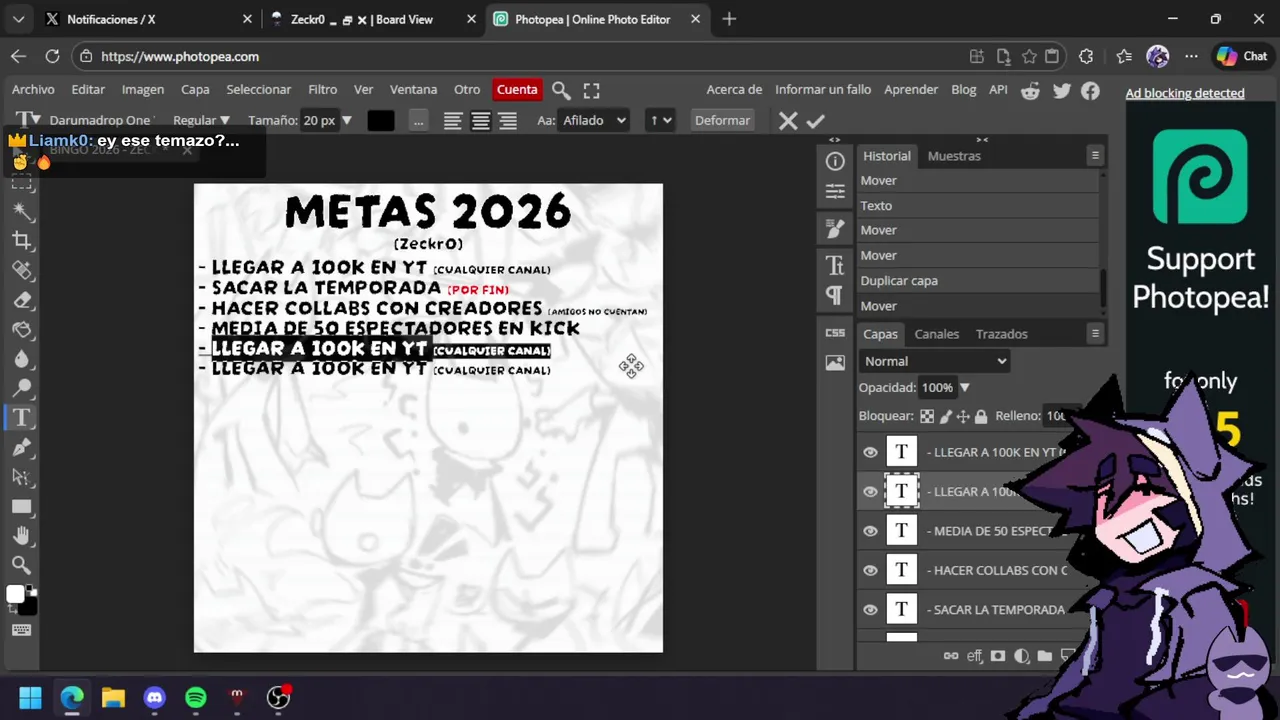This screenshot has width=1280, height=720.
Task: Hide the selected LLEGAR A 100K layer
Action: tap(870, 491)
